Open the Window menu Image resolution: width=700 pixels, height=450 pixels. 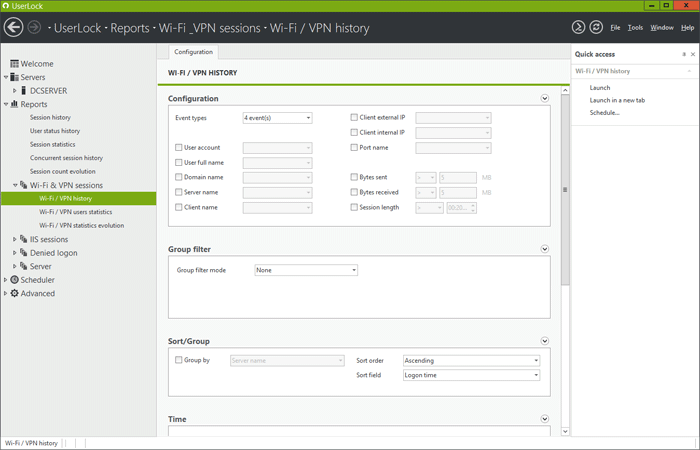(x=662, y=28)
